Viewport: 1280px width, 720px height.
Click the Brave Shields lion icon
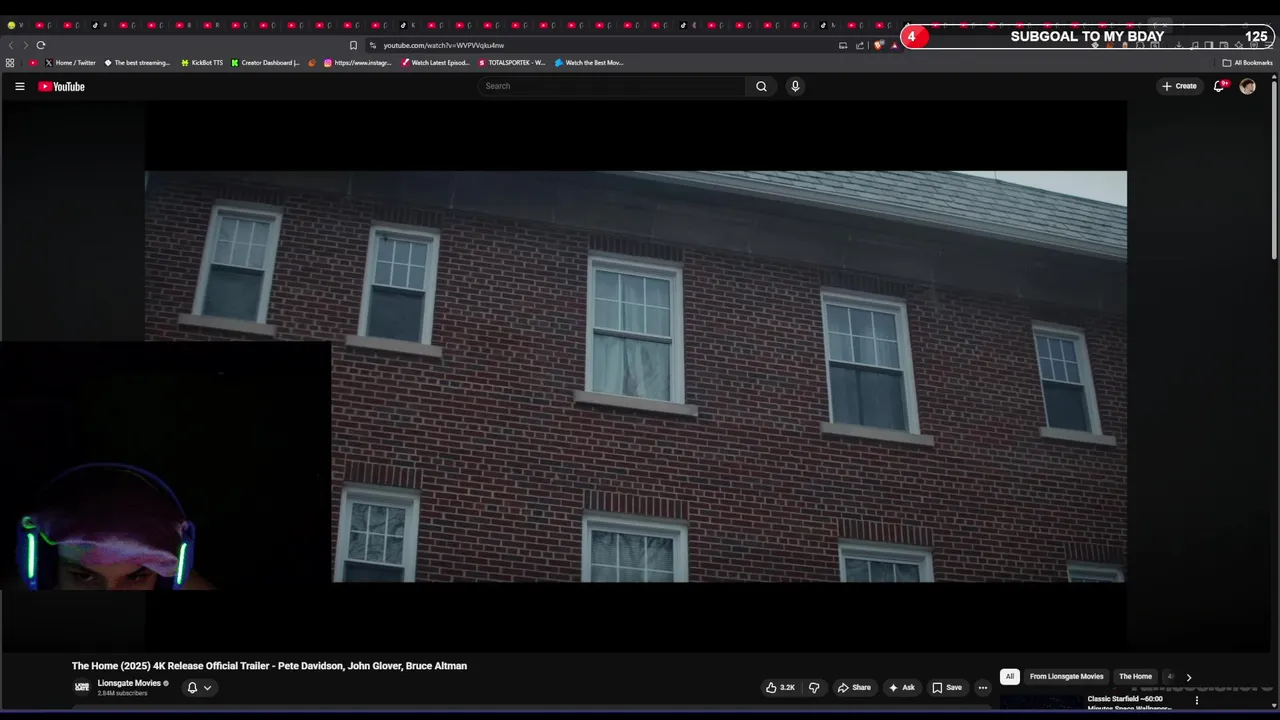click(x=879, y=45)
